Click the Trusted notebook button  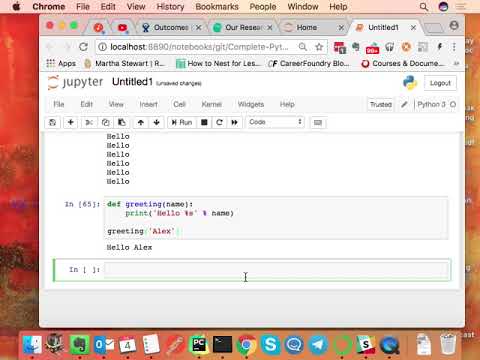(x=381, y=105)
